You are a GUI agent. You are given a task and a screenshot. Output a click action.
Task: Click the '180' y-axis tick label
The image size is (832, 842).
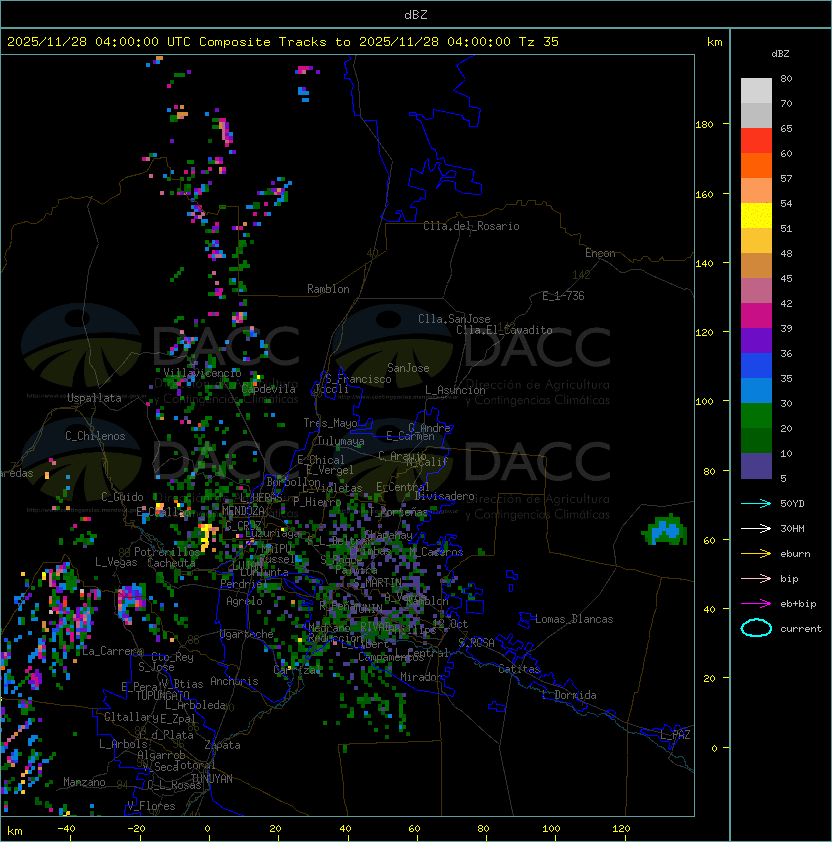pos(704,125)
